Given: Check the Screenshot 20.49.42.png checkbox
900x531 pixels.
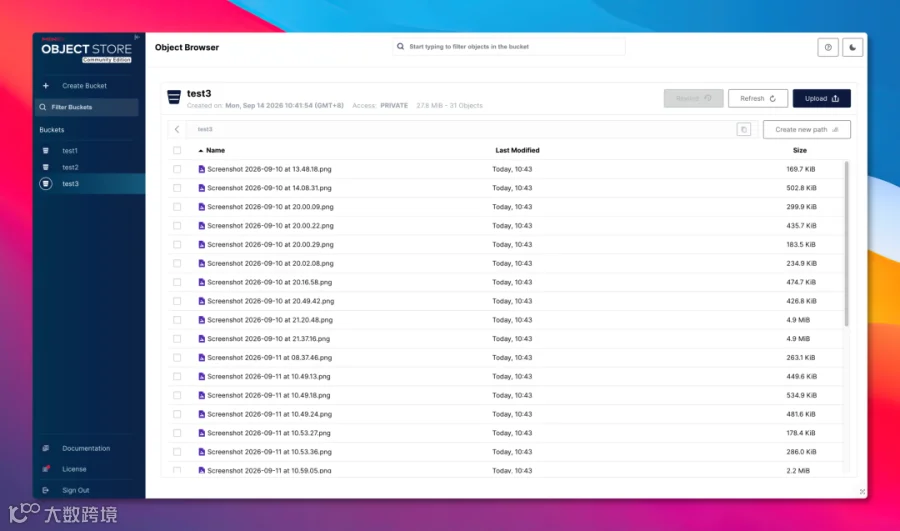Looking at the screenshot, I should [177, 301].
